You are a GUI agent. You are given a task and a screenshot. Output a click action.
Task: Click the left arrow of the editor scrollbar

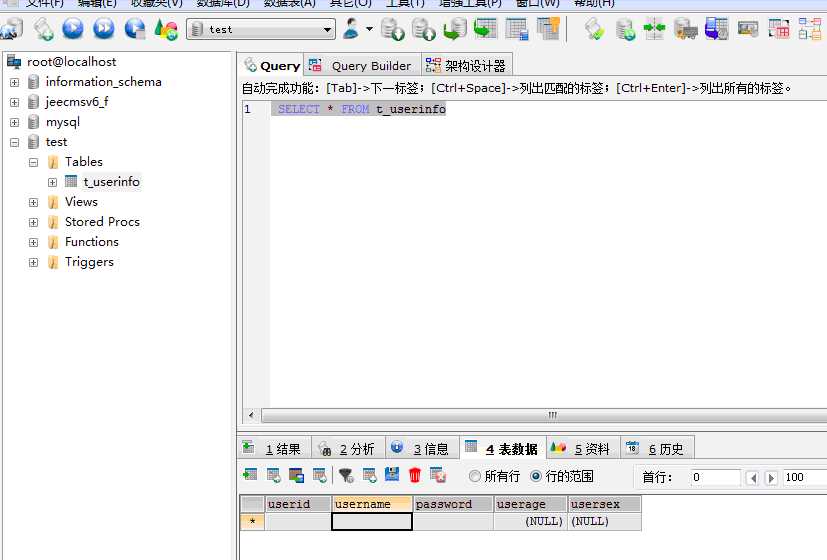(251, 415)
